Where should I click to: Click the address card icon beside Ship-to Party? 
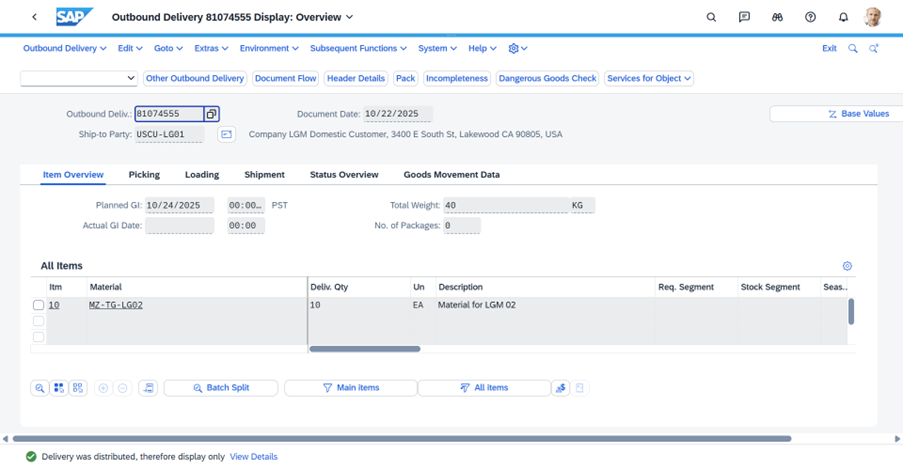tap(226, 134)
